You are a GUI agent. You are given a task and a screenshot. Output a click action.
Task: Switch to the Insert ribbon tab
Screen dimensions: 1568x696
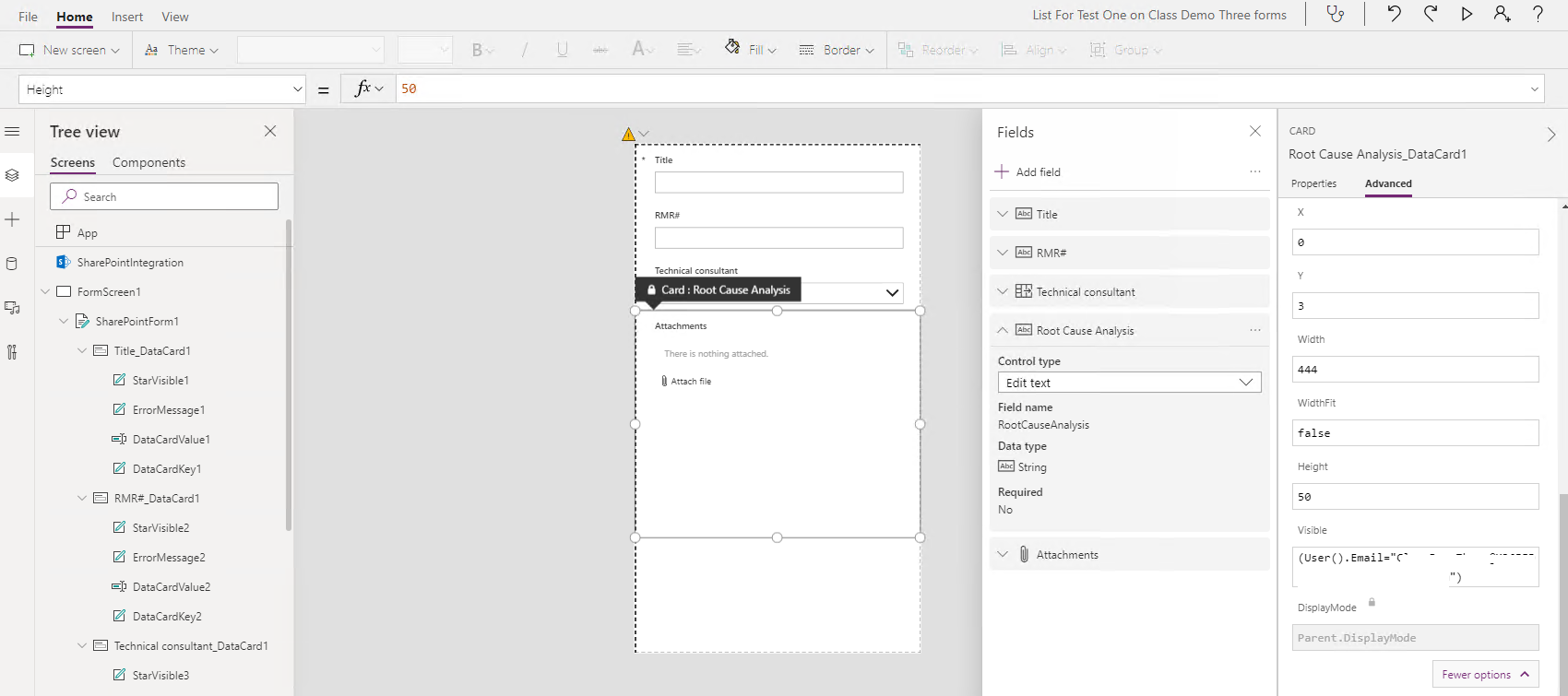click(x=127, y=17)
